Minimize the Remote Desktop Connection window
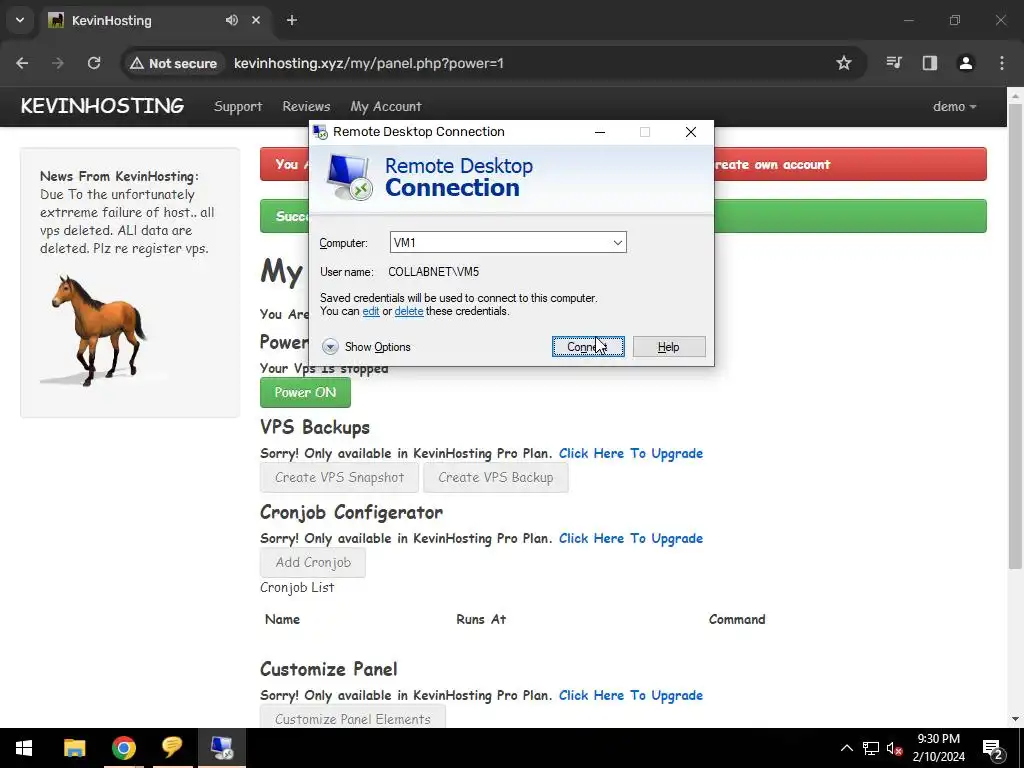 point(600,132)
